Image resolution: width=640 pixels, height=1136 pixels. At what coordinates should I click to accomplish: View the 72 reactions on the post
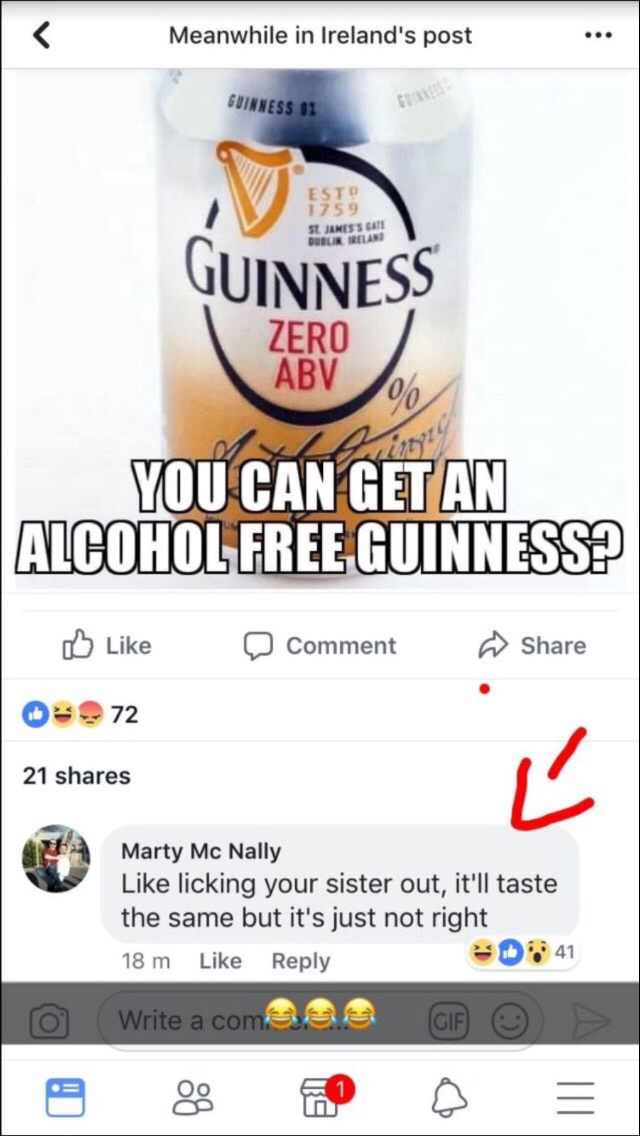coord(80,715)
